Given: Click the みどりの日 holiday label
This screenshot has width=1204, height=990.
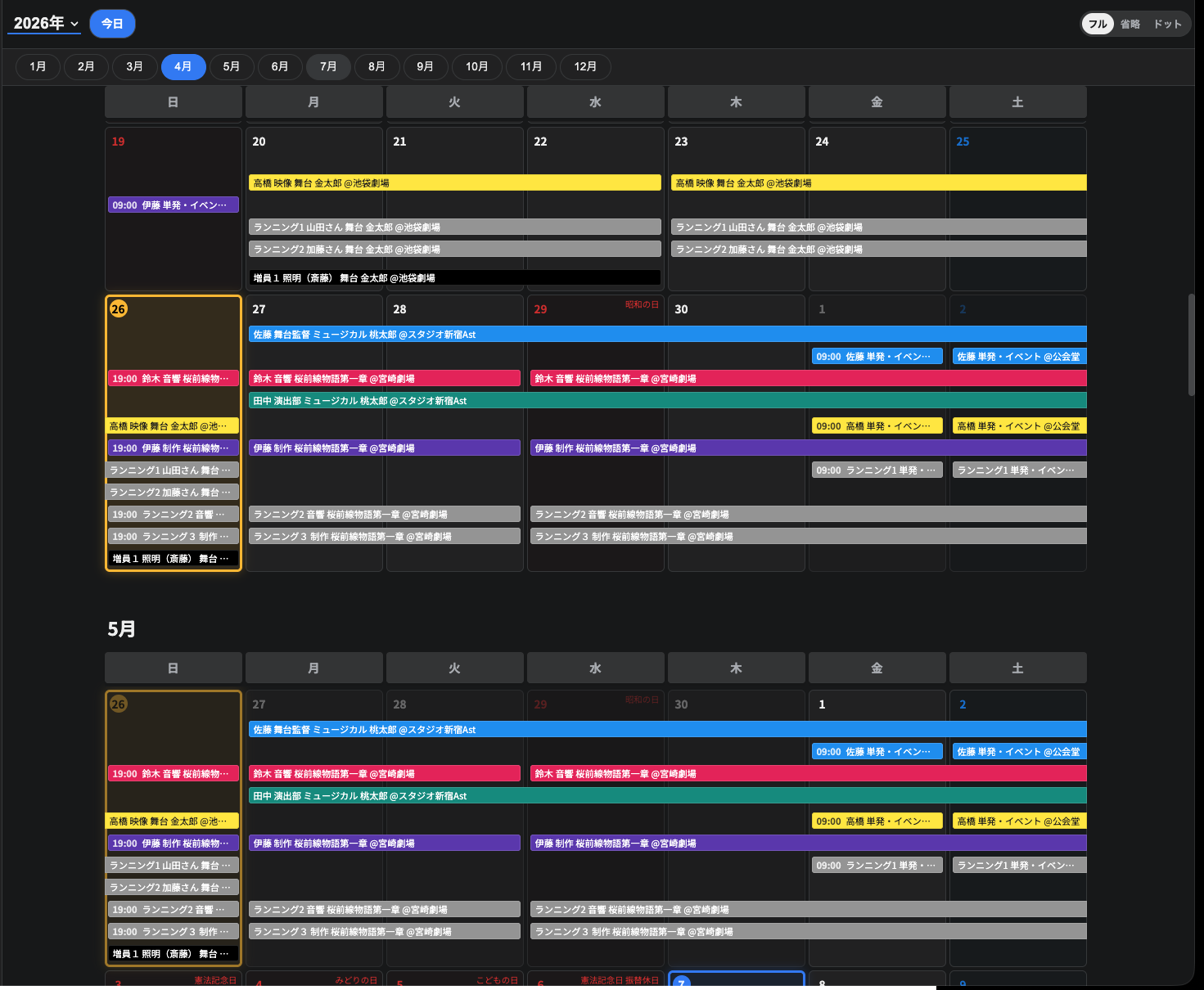Looking at the screenshot, I should (356, 980).
